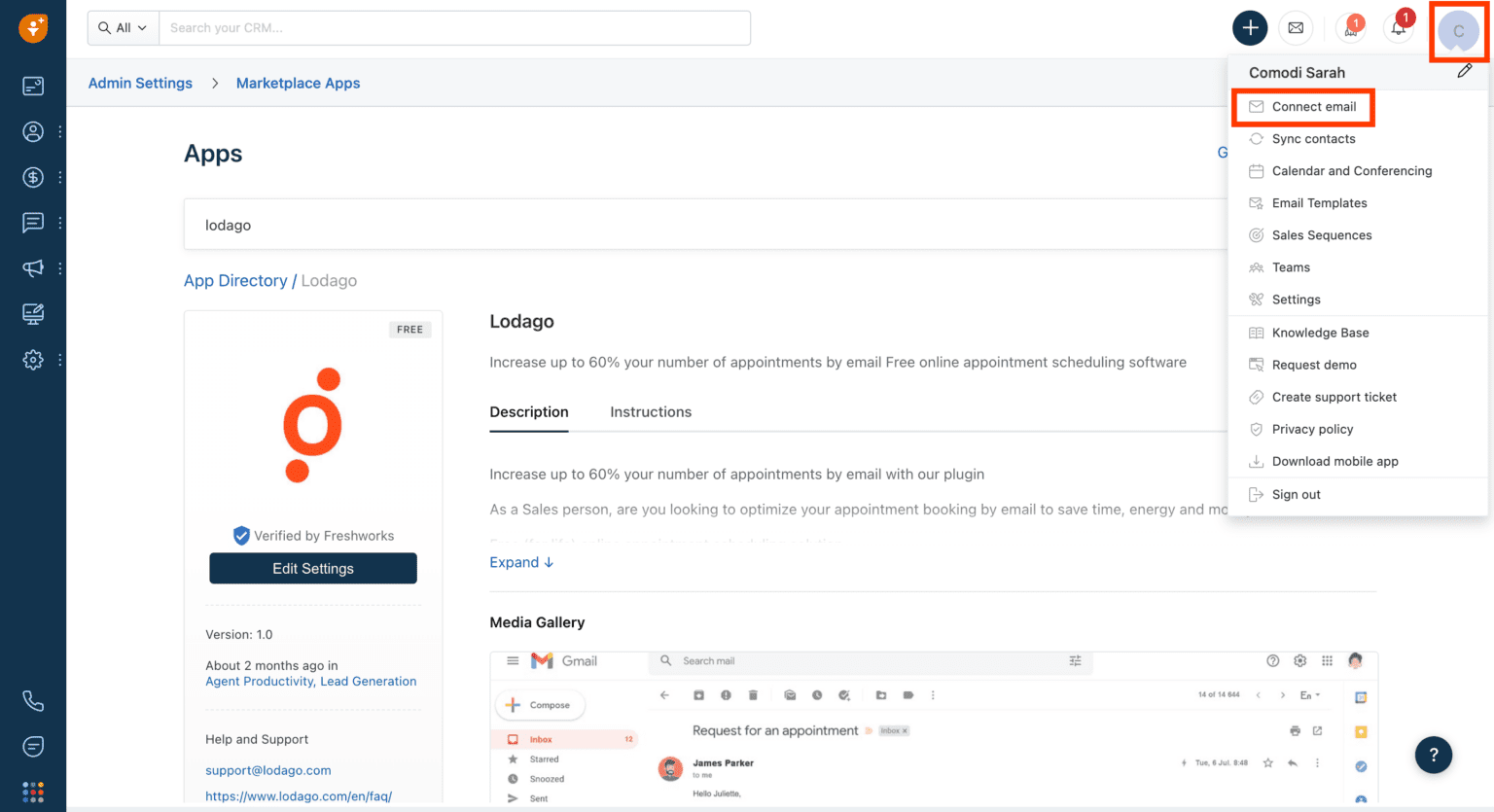The image size is (1494, 812).
Task: Open the Freshworks app switcher grid
Action: pyautogui.click(x=33, y=792)
